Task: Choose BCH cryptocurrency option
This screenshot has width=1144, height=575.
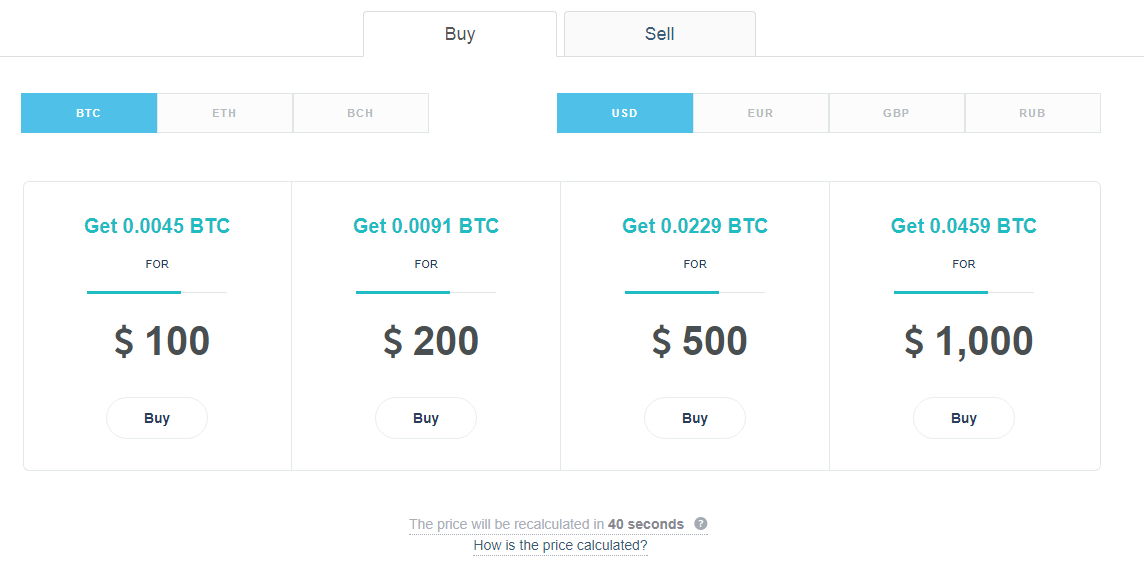Action: point(360,113)
